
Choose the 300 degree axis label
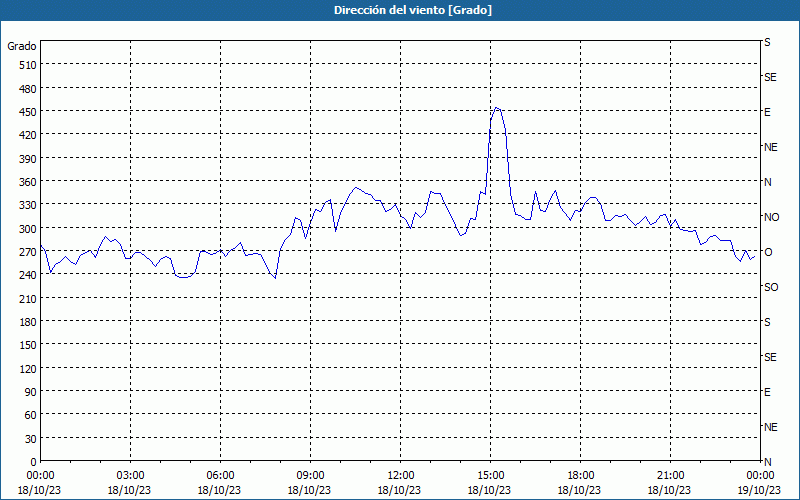pos(29,229)
